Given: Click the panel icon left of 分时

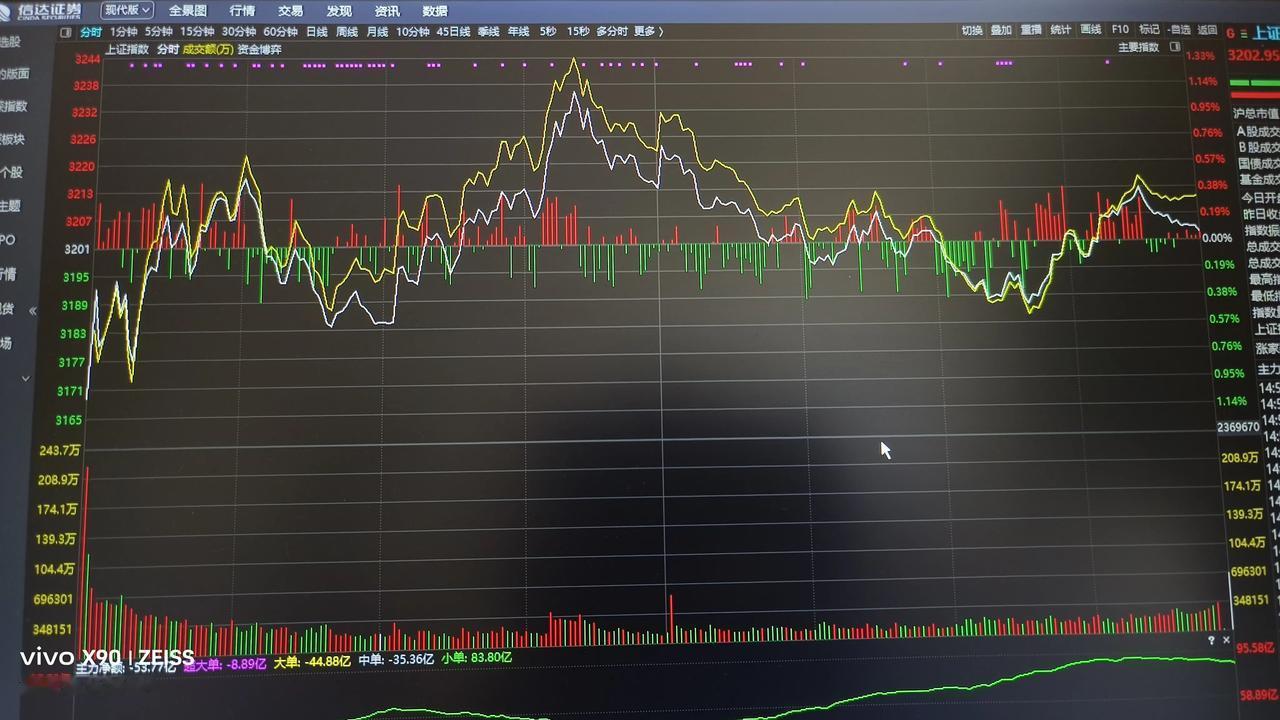Looking at the screenshot, I should pos(66,32).
